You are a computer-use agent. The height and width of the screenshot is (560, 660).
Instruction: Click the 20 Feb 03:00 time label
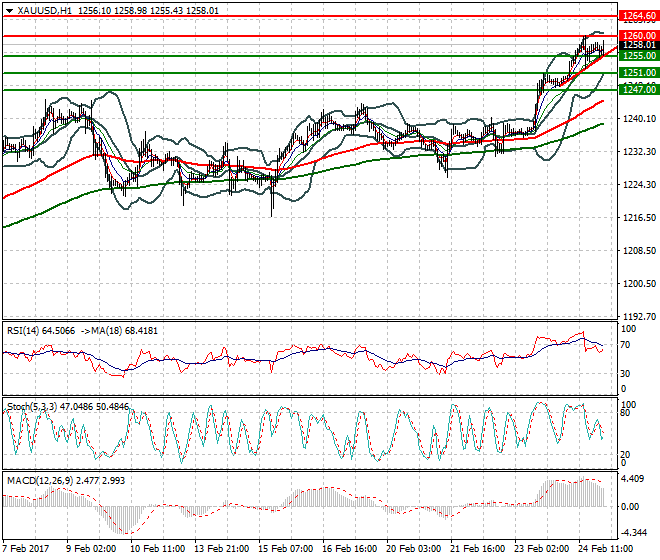tap(413, 549)
